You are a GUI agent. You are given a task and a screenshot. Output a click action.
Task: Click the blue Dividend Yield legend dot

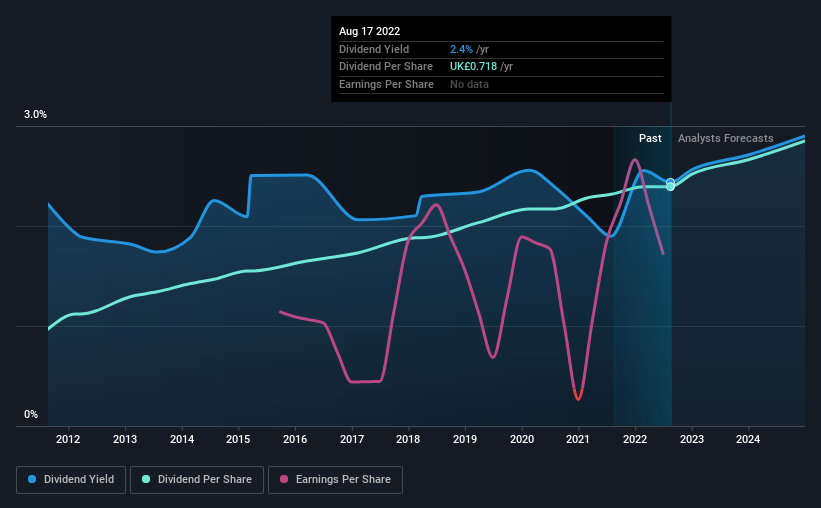(x=32, y=479)
